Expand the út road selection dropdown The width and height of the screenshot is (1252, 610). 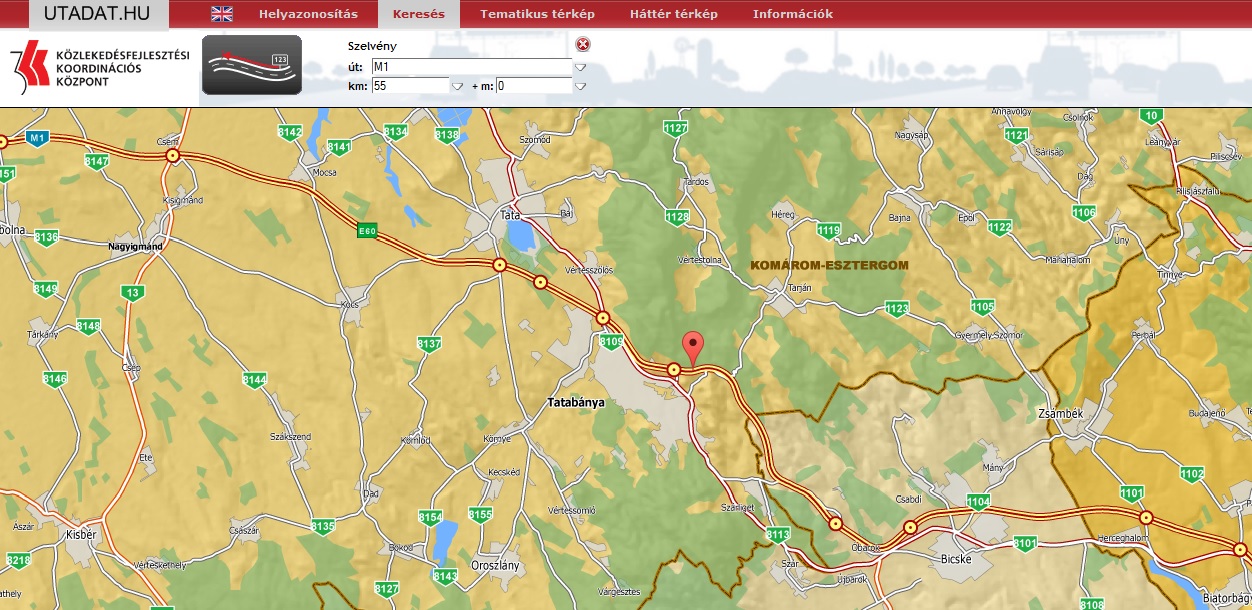(x=580, y=67)
